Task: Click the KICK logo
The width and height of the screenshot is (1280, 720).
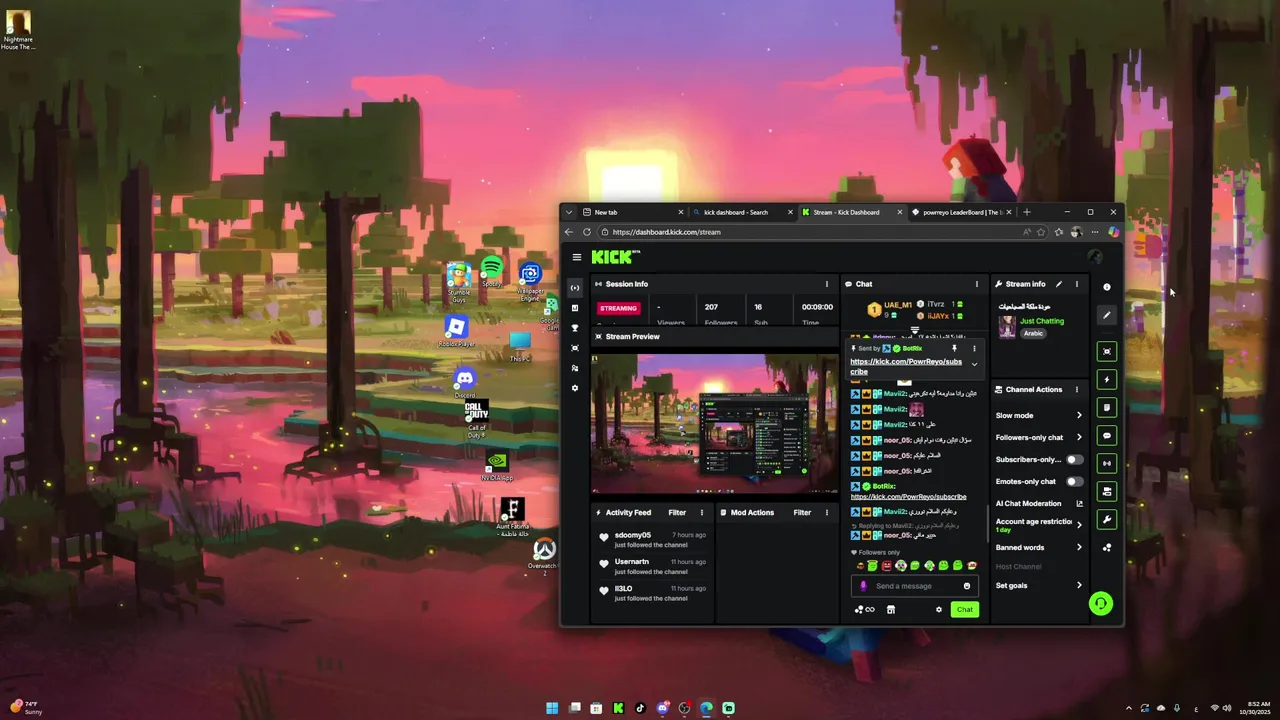Action: [615, 257]
